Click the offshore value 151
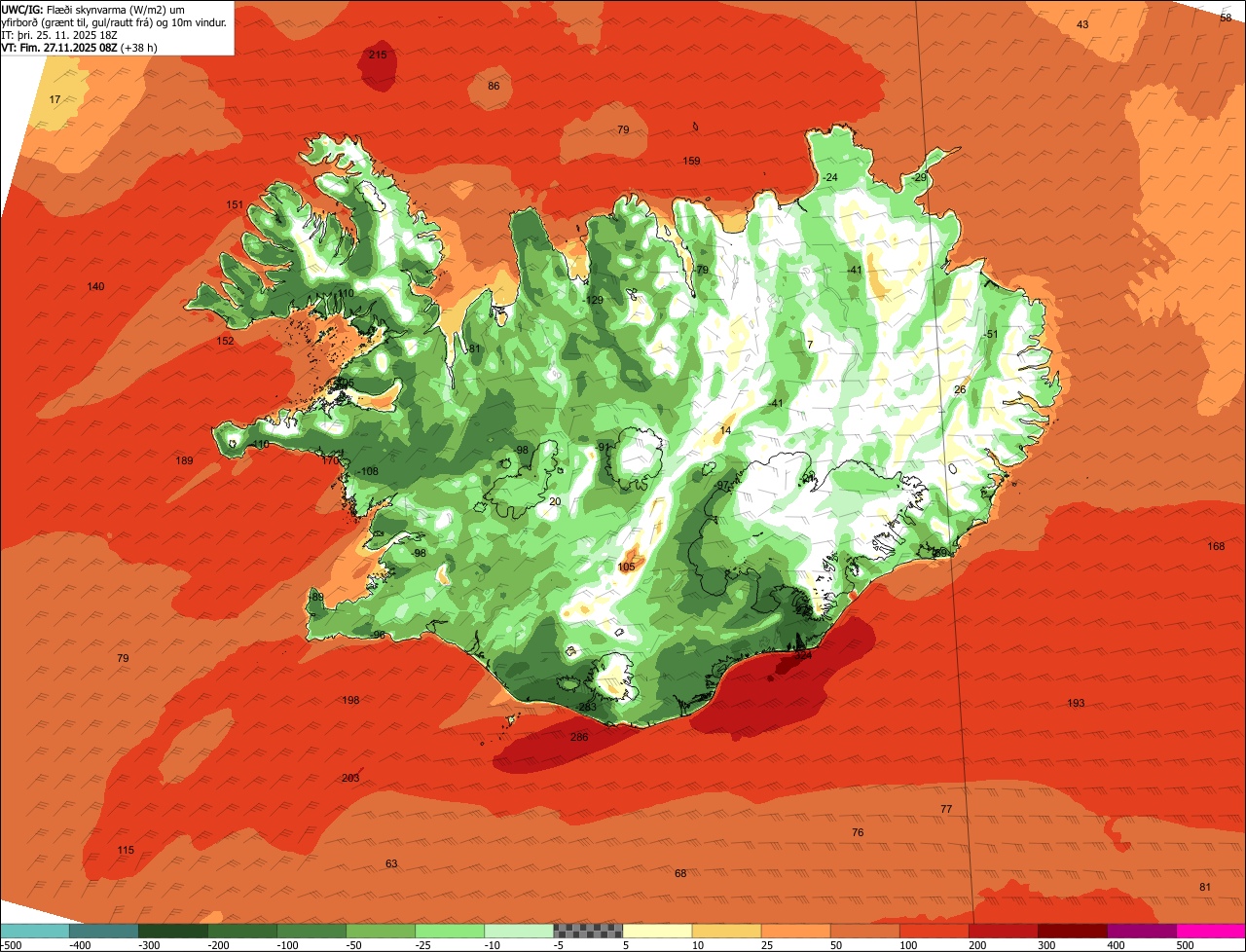Screen dimensions: 1246x952 tap(235, 204)
